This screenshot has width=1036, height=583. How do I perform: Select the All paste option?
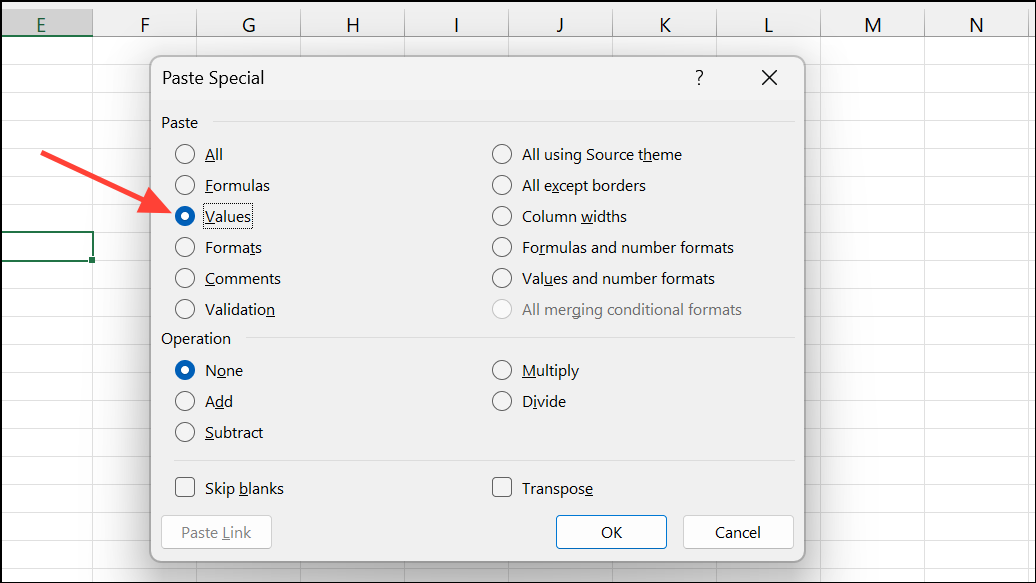[x=185, y=154]
